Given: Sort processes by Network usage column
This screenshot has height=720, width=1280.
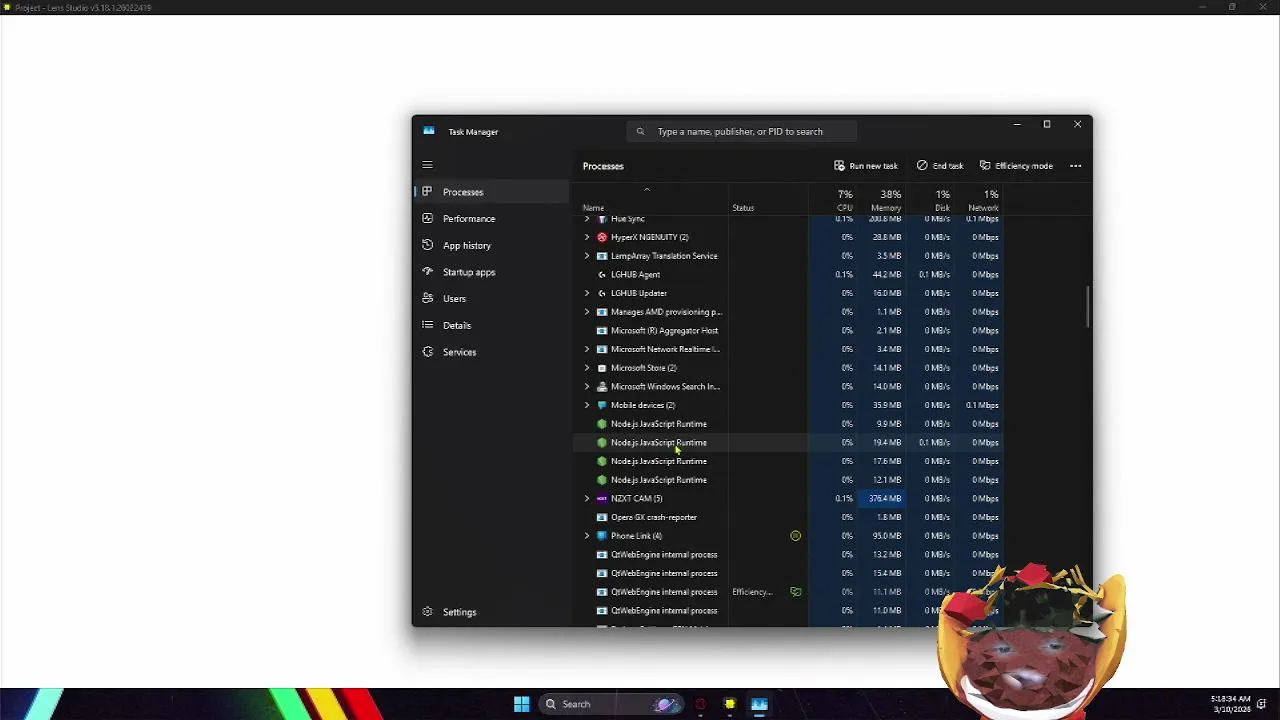Looking at the screenshot, I should (x=979, y=200).
